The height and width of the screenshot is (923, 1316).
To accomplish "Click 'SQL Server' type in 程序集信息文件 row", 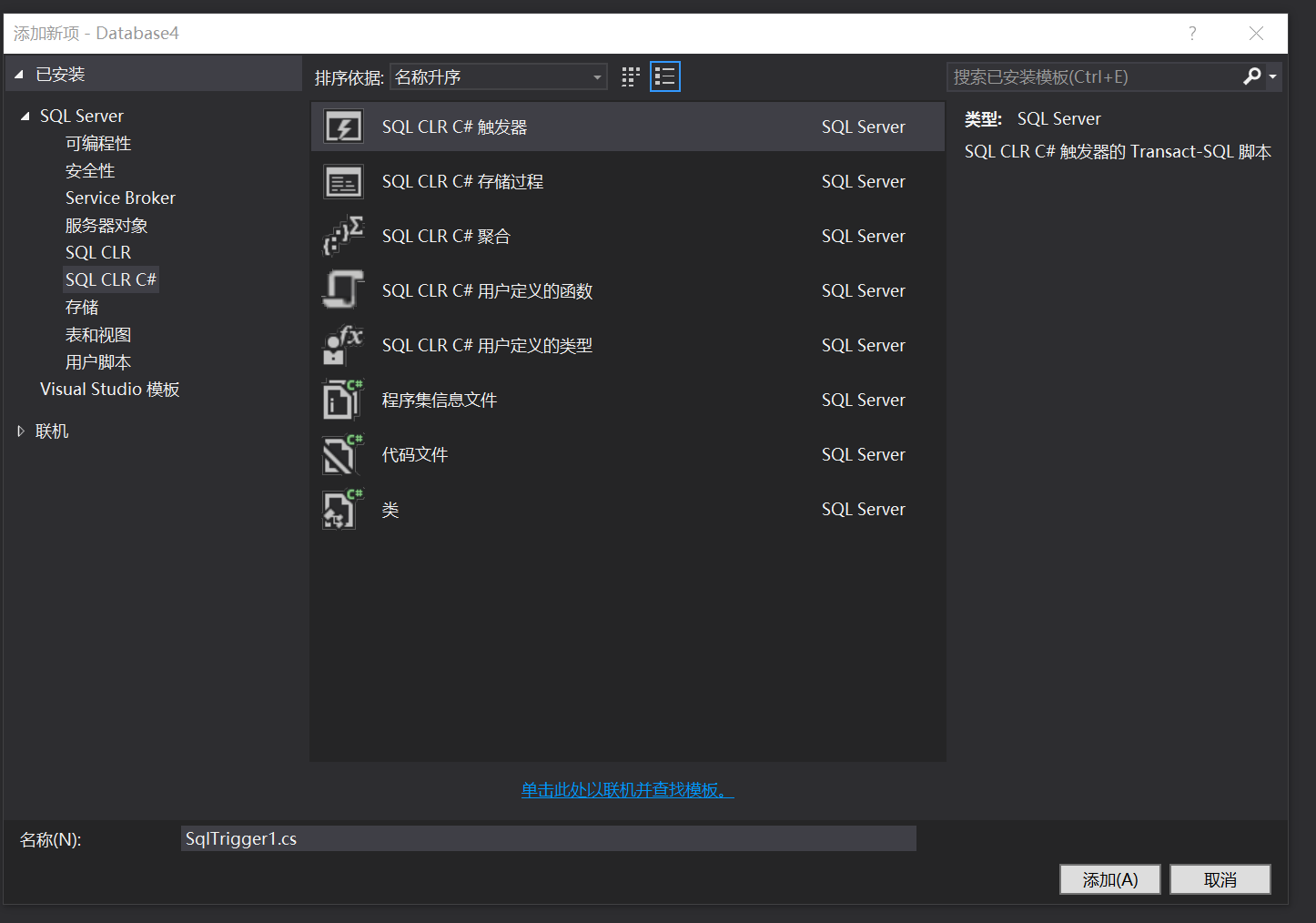I will click(864, 401).
